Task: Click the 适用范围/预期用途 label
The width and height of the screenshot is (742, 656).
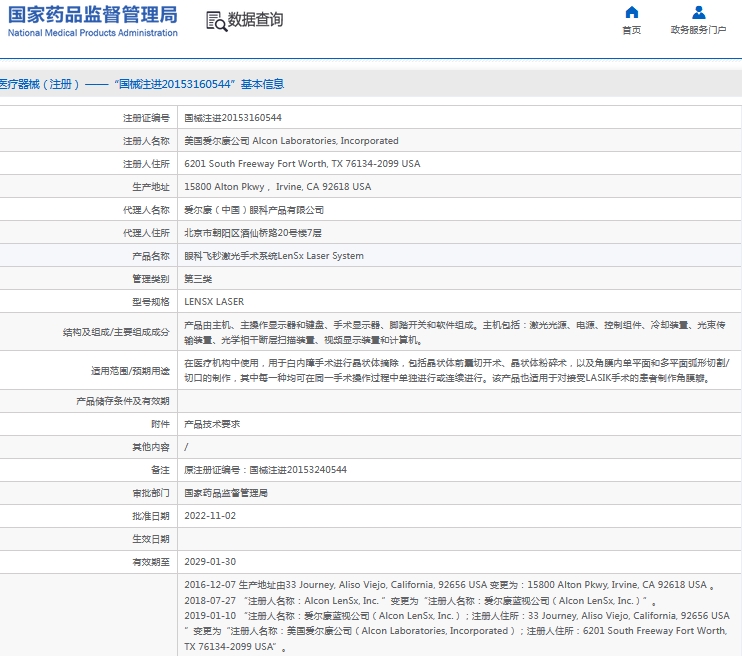Action: point(130,371)
